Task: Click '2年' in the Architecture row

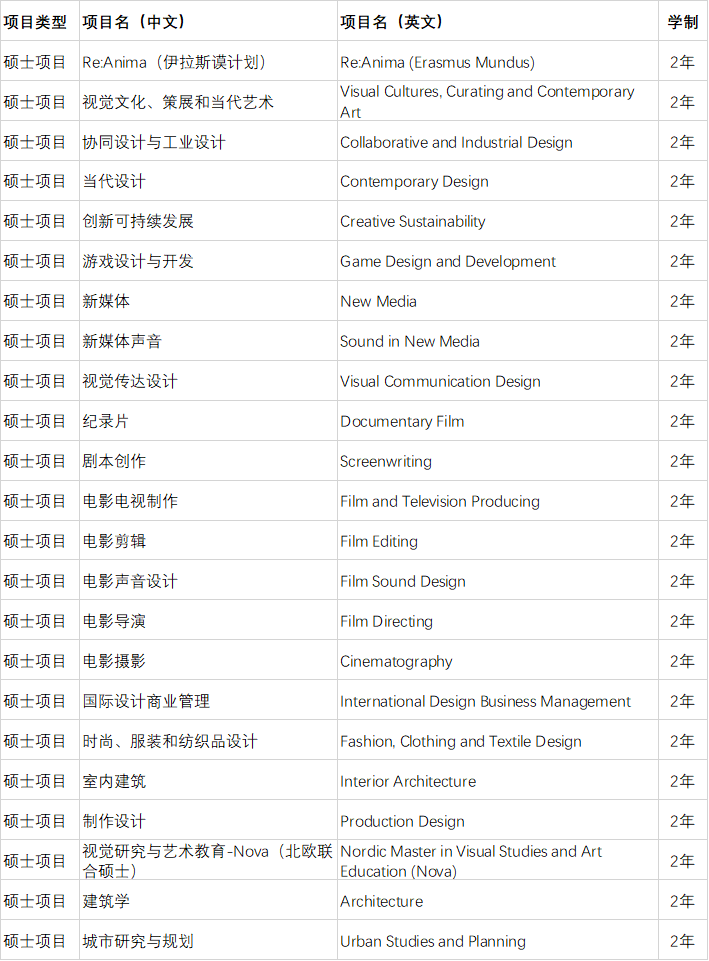Action: coord(681,901)
